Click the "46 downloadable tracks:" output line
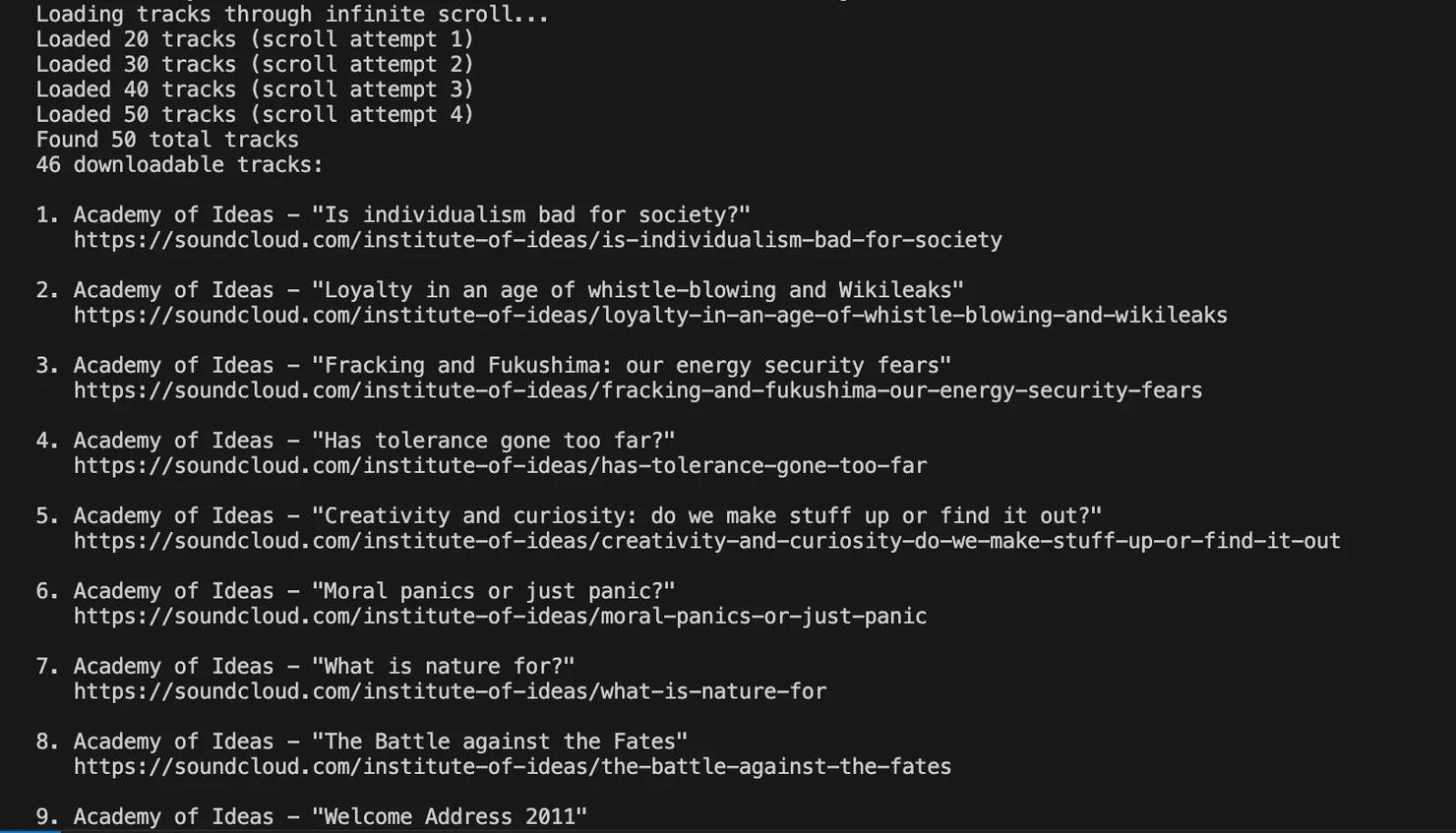Screen dimensions: 1456x833 179,165
